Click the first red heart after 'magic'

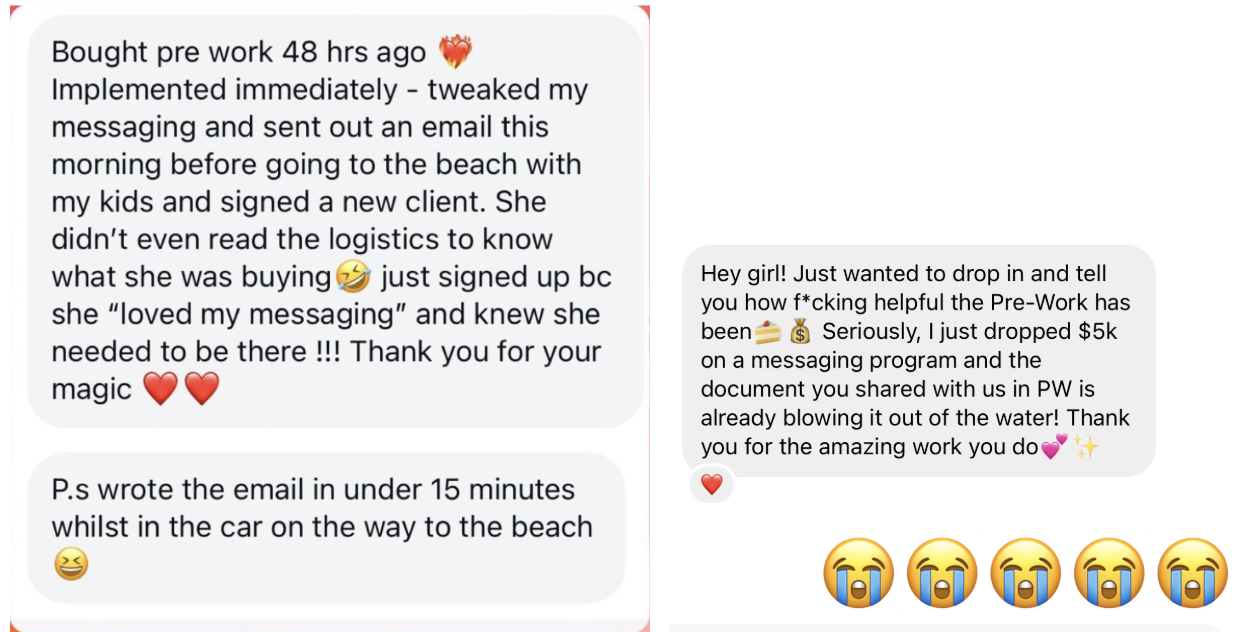click(160, 388)
